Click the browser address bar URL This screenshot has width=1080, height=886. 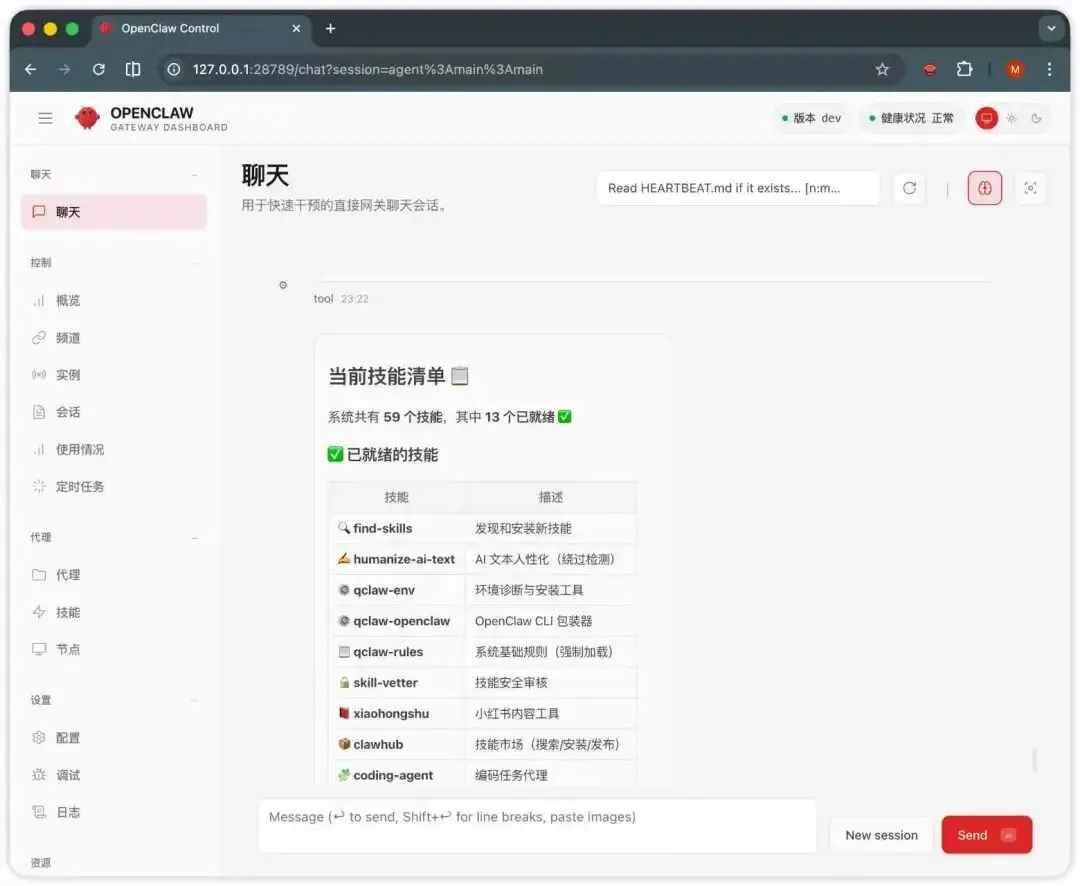(x=368, y=69)
